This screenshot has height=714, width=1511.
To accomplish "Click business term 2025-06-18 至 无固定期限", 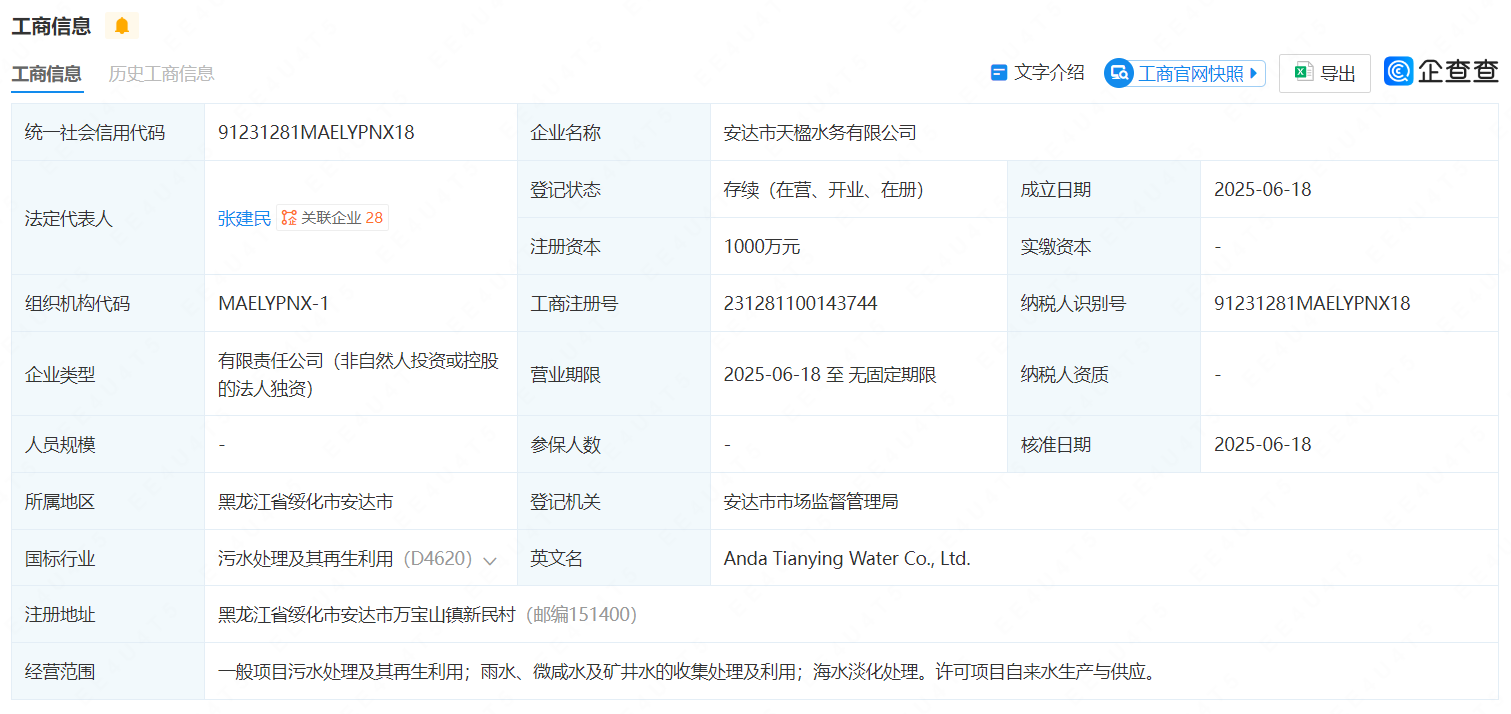I will 830,375.
